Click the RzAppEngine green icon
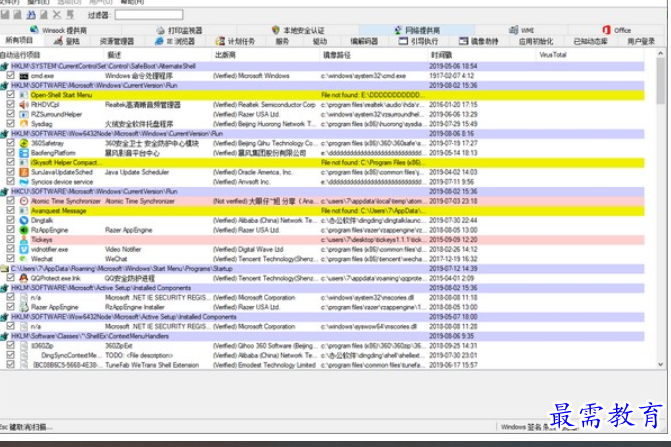The height and width of the screenshot is (447, 671). (24, 230)
